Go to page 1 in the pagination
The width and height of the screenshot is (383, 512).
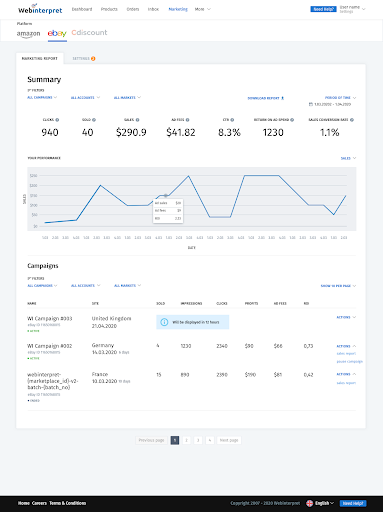[175, 440]
